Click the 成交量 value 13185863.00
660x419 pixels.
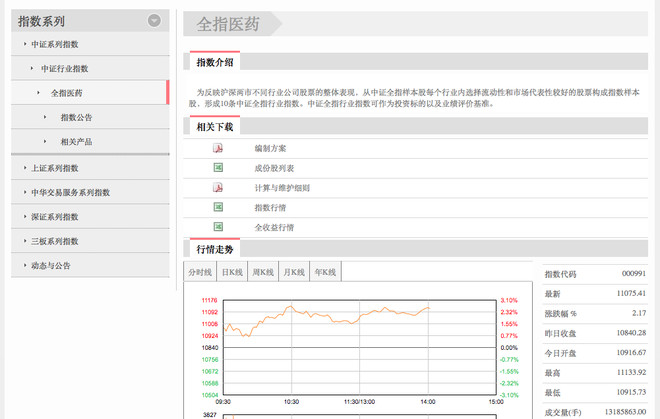(x=625, y=411)
